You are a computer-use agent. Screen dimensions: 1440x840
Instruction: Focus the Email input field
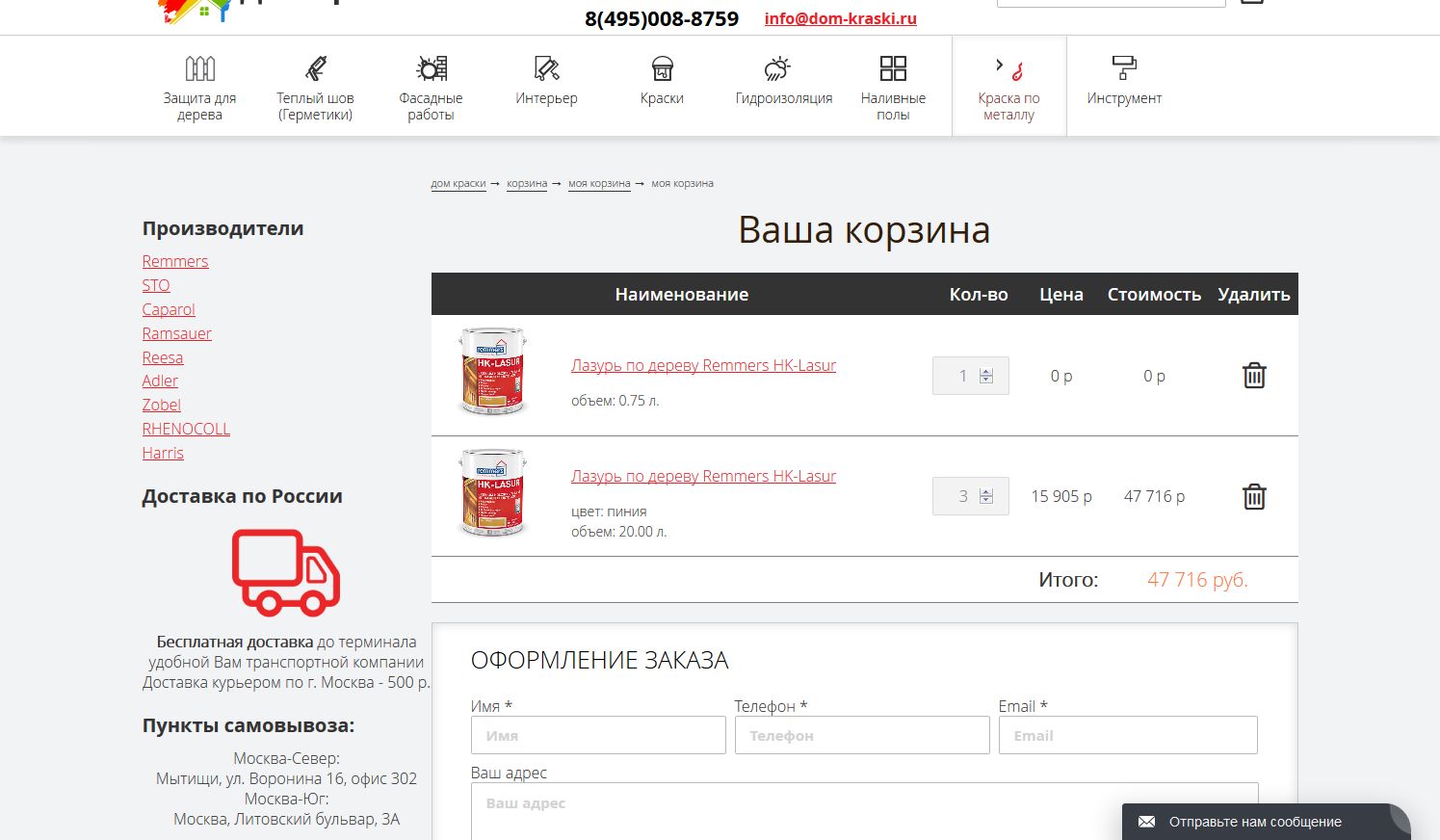pos(1128,735)
